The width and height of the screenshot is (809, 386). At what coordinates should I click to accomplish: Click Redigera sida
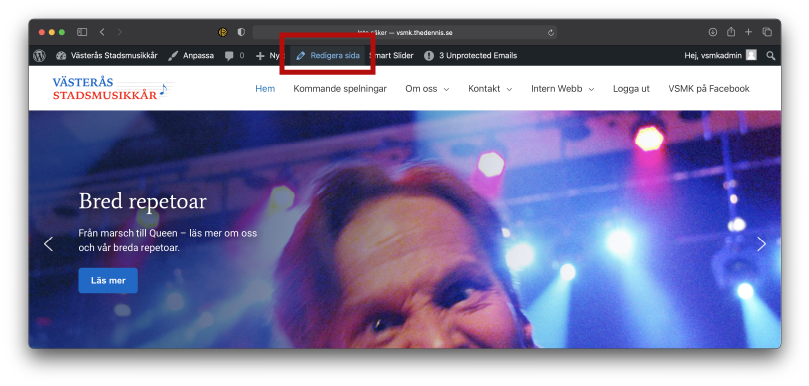[x=328, y=56]
